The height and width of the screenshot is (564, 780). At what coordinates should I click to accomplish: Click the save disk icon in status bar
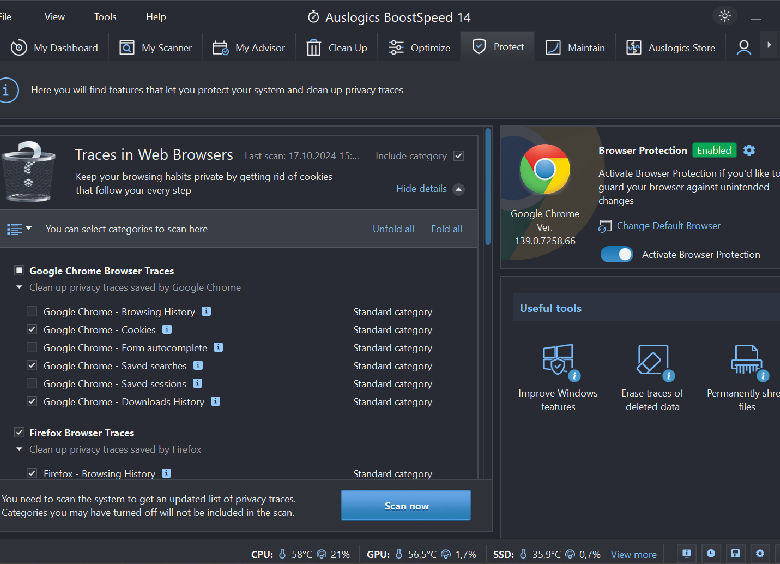[x=735, y=554]
